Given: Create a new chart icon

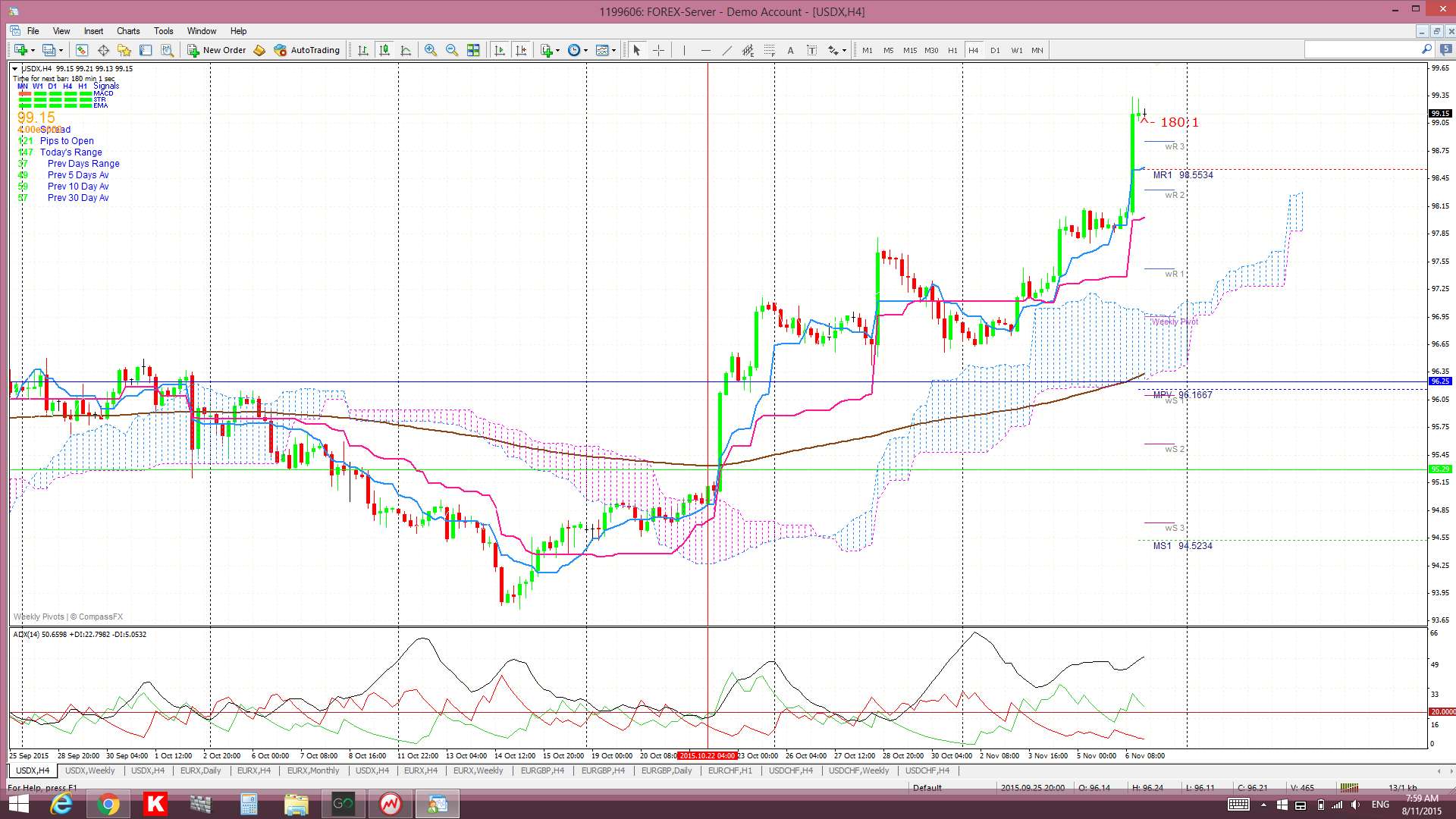Looking at the screenshot, I should click(20, 50).
